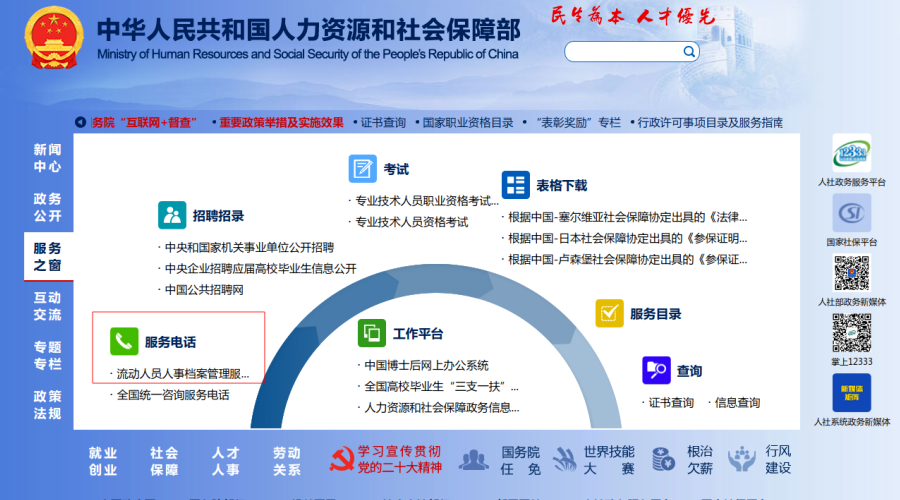
Task: Open the 12333 人社政务服务平台 icon
Action: tap(852, 153)
